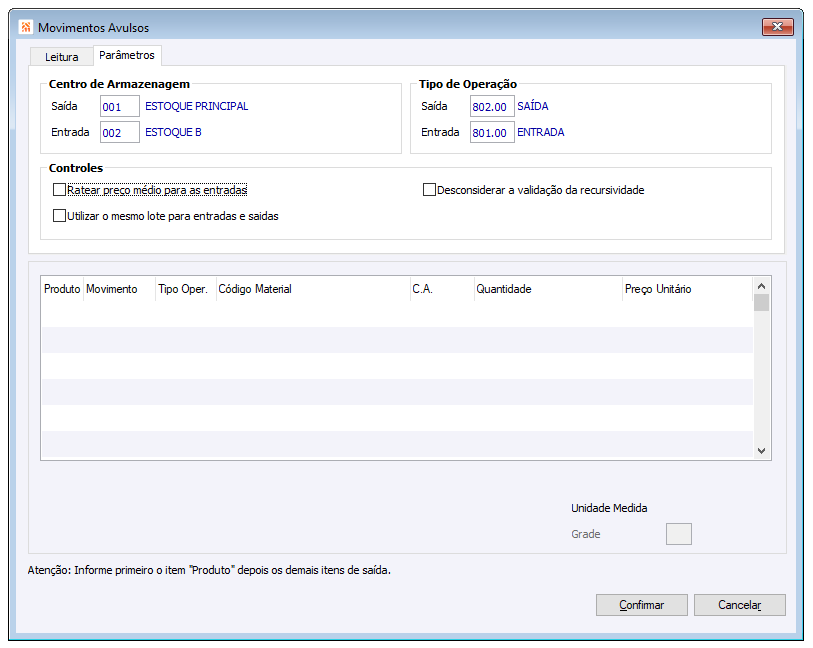Click the Cancelar button
Viewport: 813px width, 648px height.
pos(740,605)
